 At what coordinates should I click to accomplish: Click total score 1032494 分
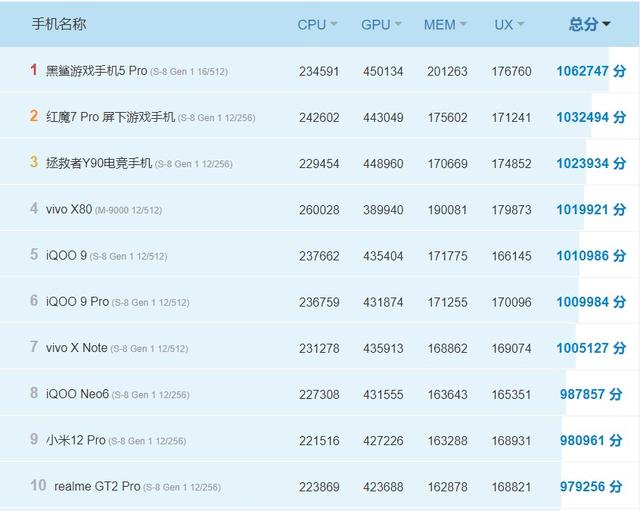(x=591, y=117)
